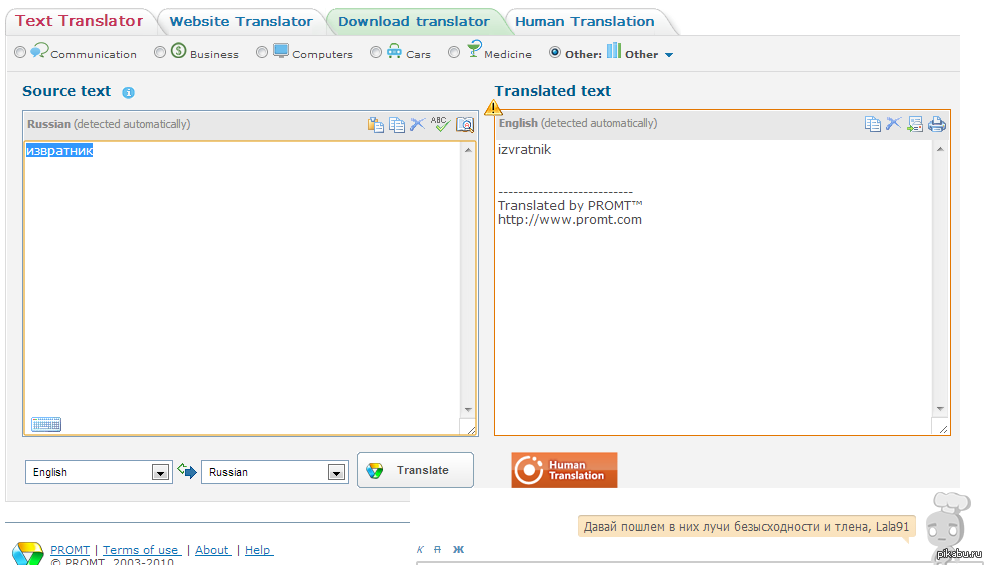987x565 pixels.
Task: Copy the translated text icon
Action: click(x=872, y=124)
